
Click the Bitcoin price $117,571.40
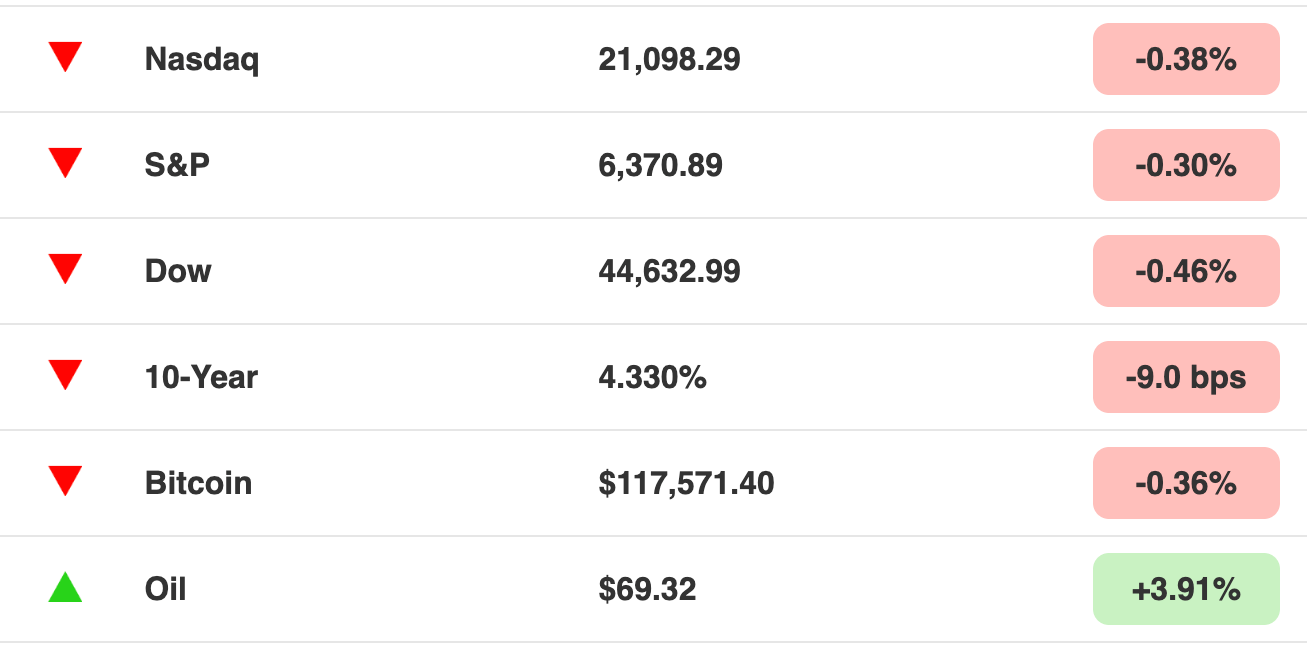click(686, 484)
